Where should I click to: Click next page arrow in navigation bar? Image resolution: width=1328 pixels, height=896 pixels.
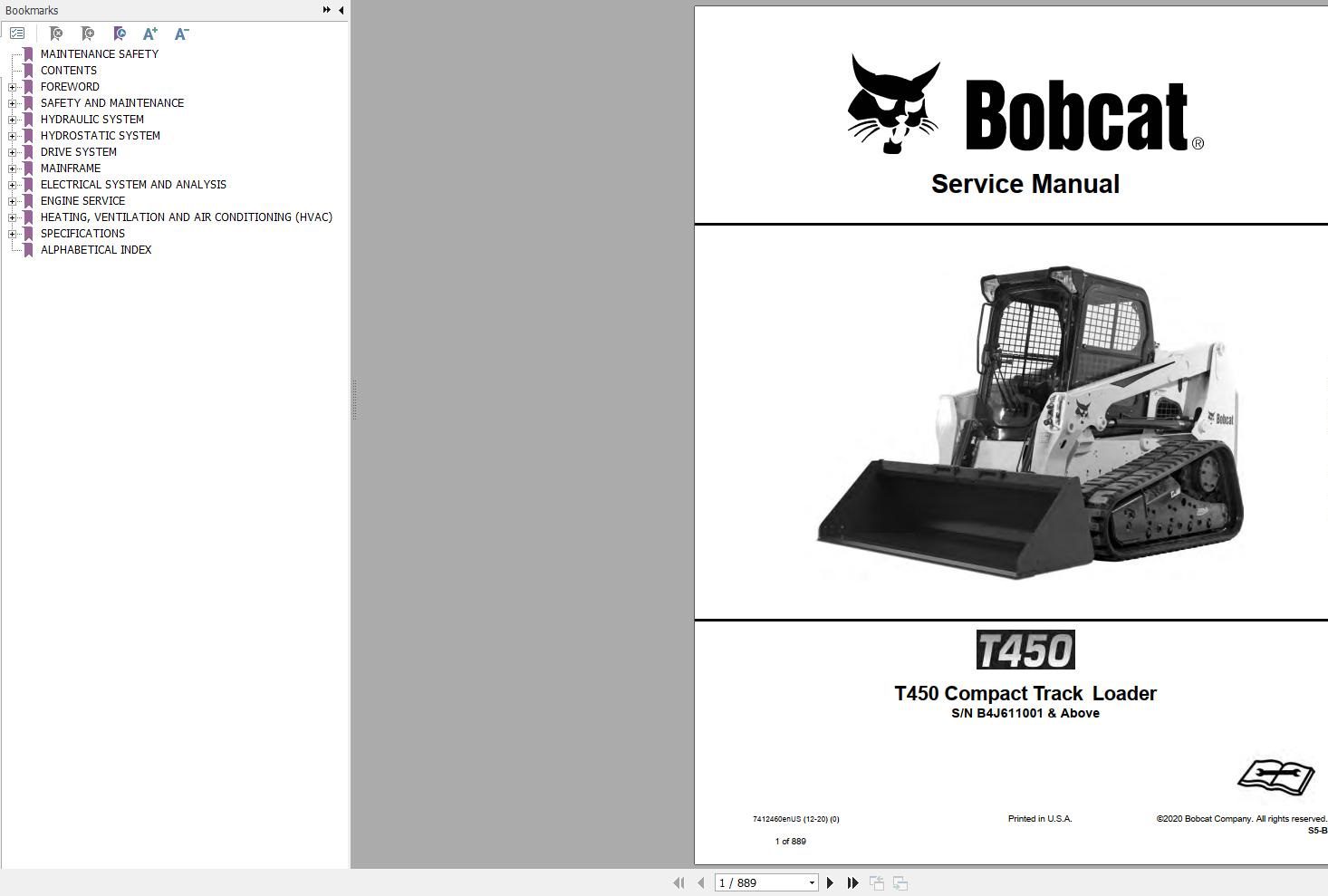point(830,882)
